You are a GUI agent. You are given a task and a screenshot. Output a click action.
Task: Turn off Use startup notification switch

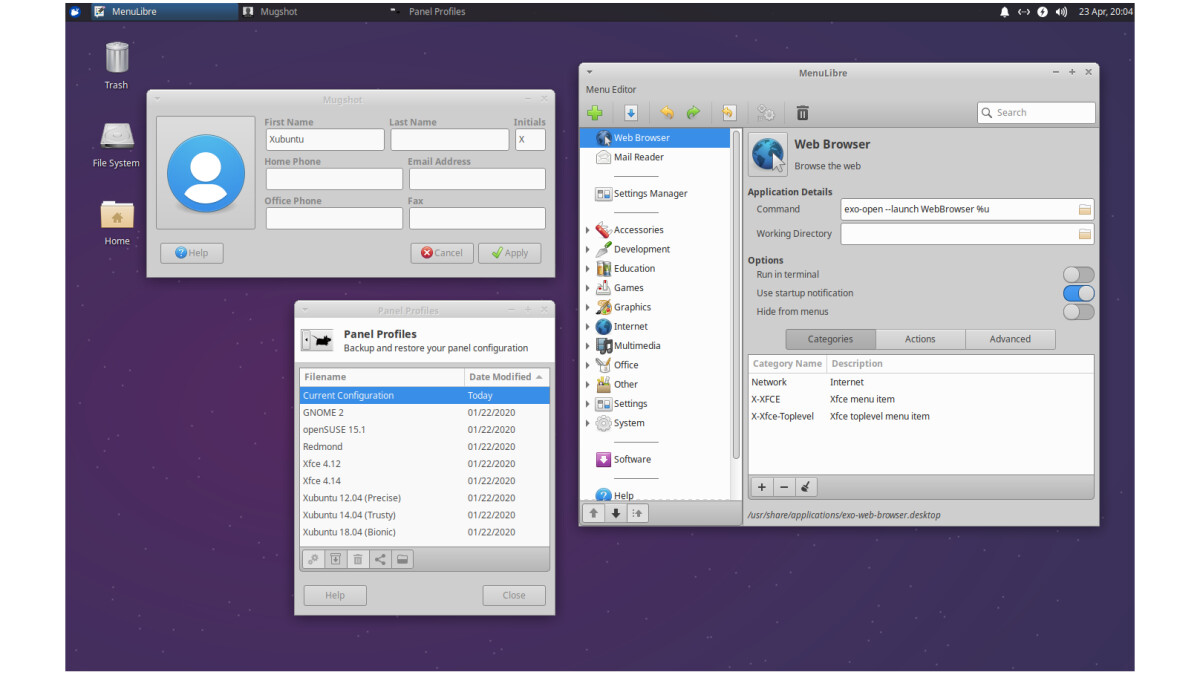tap(1078, 293)
